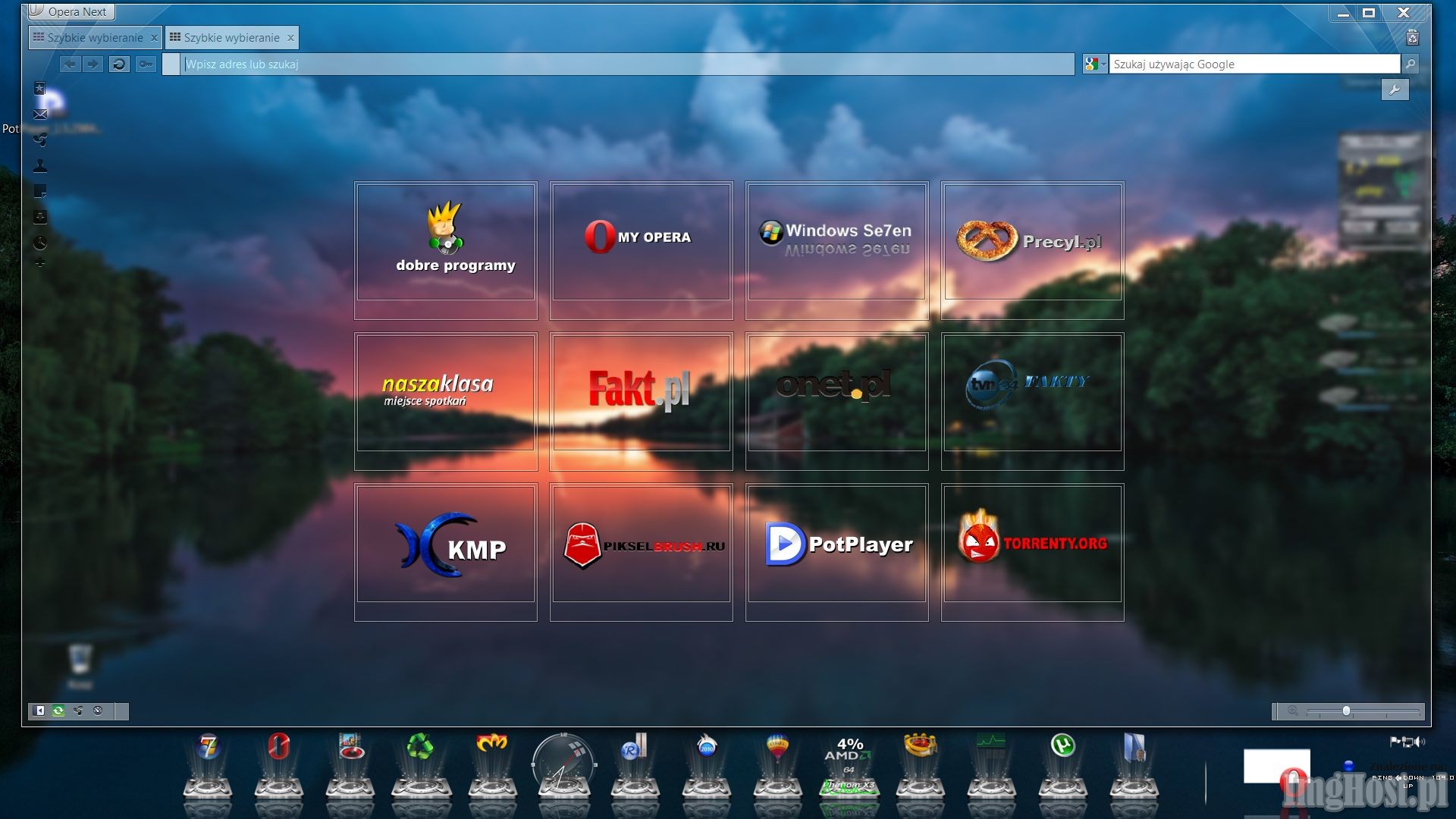1456x819 pixels.
Task: Open the PikselBrush.ru speed dial
Action: coord(642,552)
